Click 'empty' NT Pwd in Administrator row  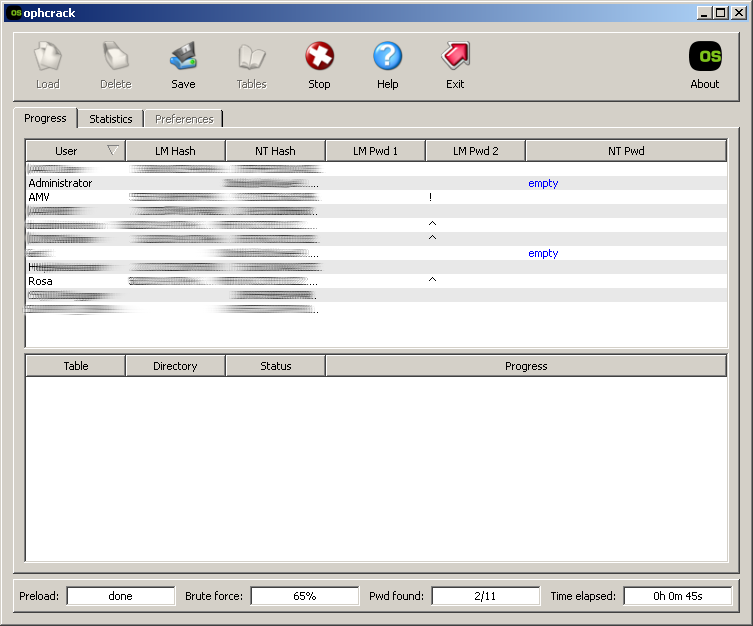(x=543, y=183)
